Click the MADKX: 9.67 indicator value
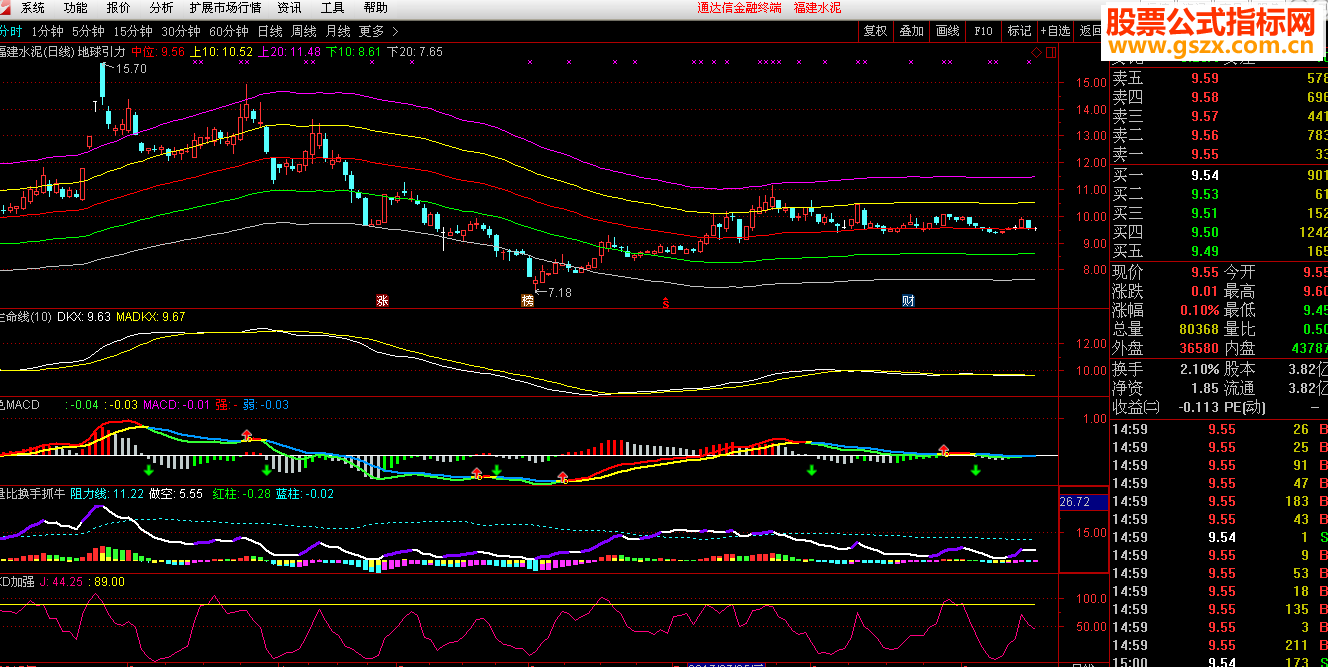Viewport: 1328px width, 667px height. (x=151, y=317)
